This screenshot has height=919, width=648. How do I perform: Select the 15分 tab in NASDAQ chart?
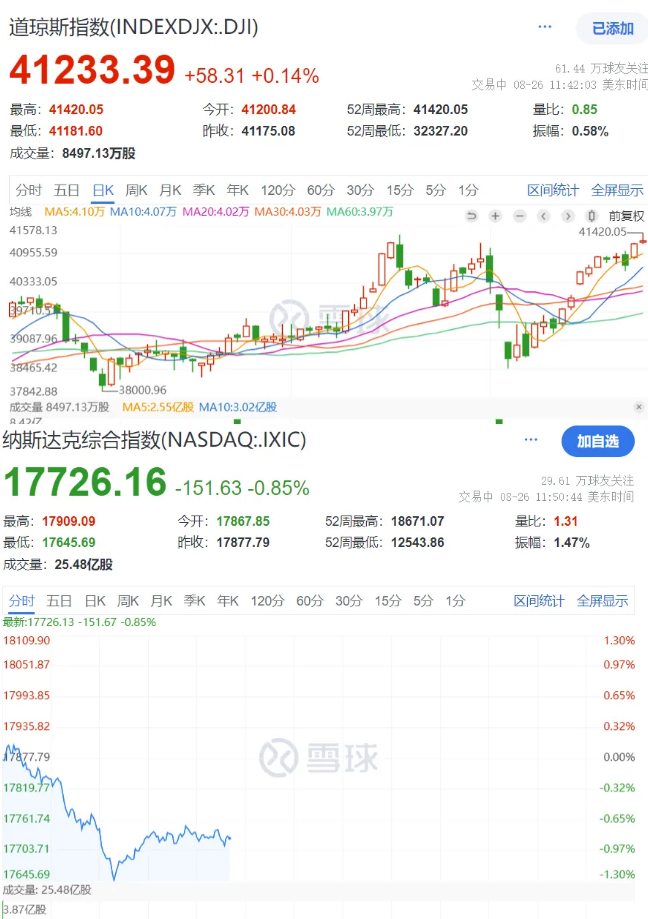(x=388, y=601)
